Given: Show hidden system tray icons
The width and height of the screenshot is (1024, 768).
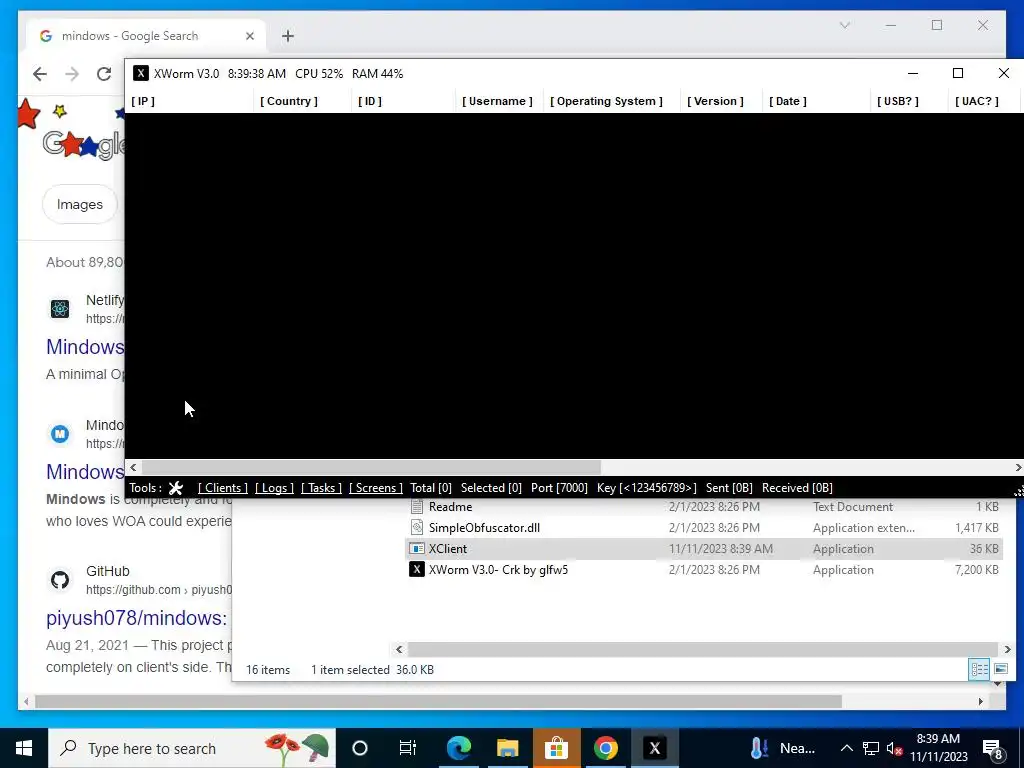Looking at the screenshot, I should (x=846, y=748).
